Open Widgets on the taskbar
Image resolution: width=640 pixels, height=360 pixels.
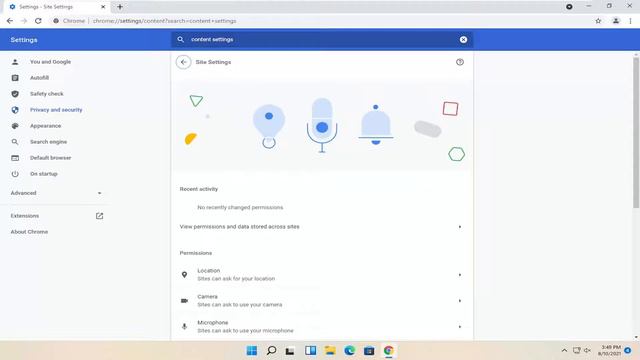point(310,351)
